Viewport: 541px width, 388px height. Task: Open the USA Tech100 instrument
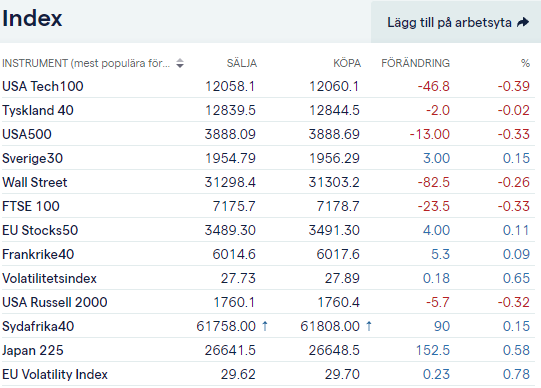(43, 86)
